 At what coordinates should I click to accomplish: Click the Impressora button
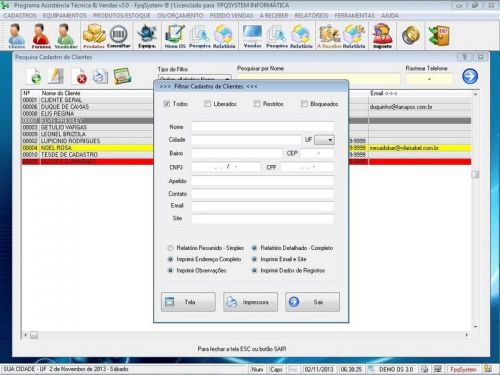(x=250, y=302)
